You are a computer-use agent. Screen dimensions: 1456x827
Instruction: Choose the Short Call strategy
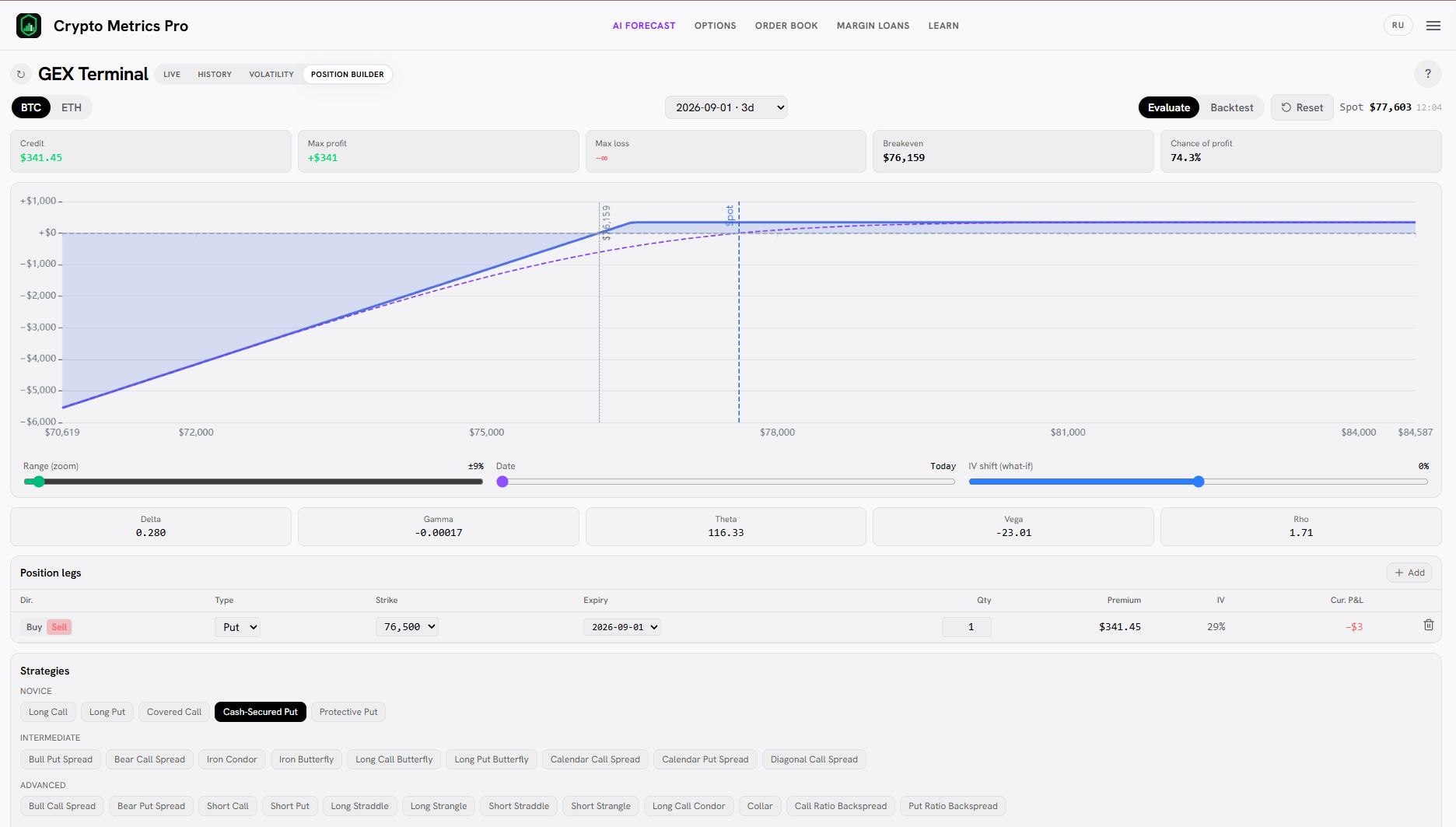pyautogui.click(x=228, y=806)
